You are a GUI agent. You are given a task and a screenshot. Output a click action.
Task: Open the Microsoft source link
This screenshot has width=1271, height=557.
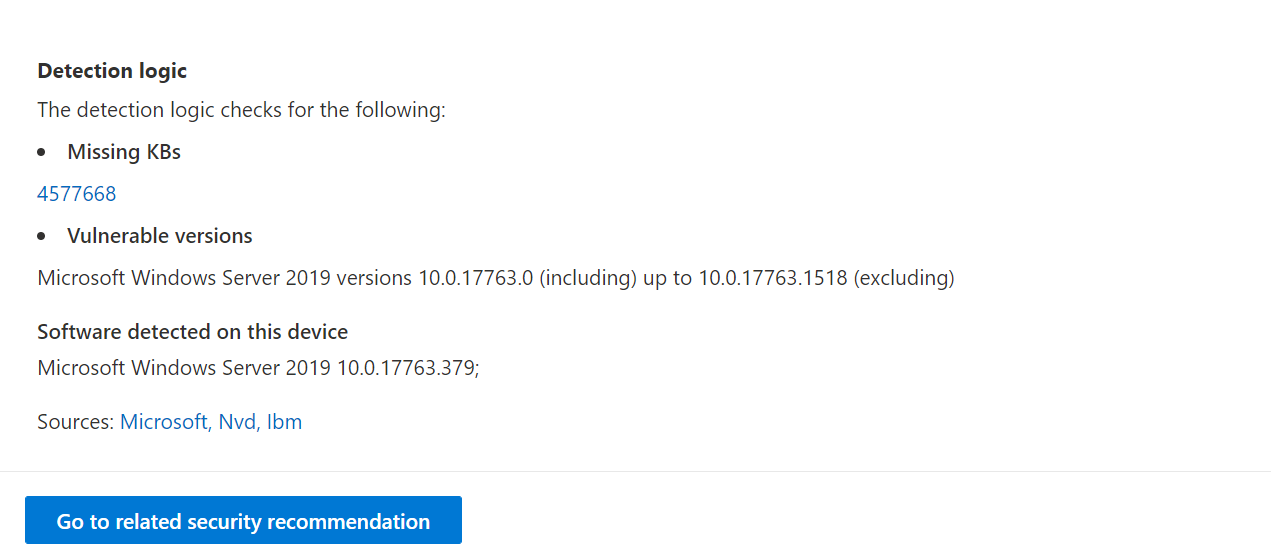click(x=164, y=422)
